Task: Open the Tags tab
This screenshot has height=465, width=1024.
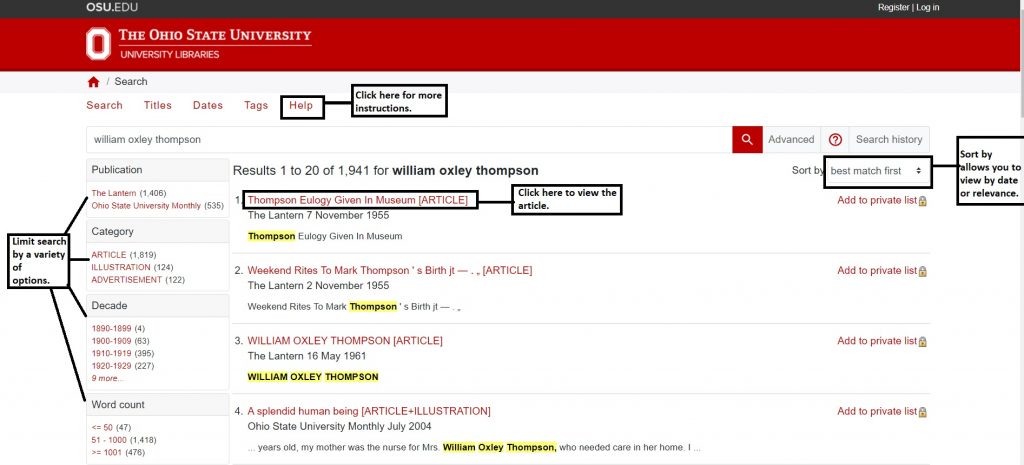Action: (x=256, y=105)
